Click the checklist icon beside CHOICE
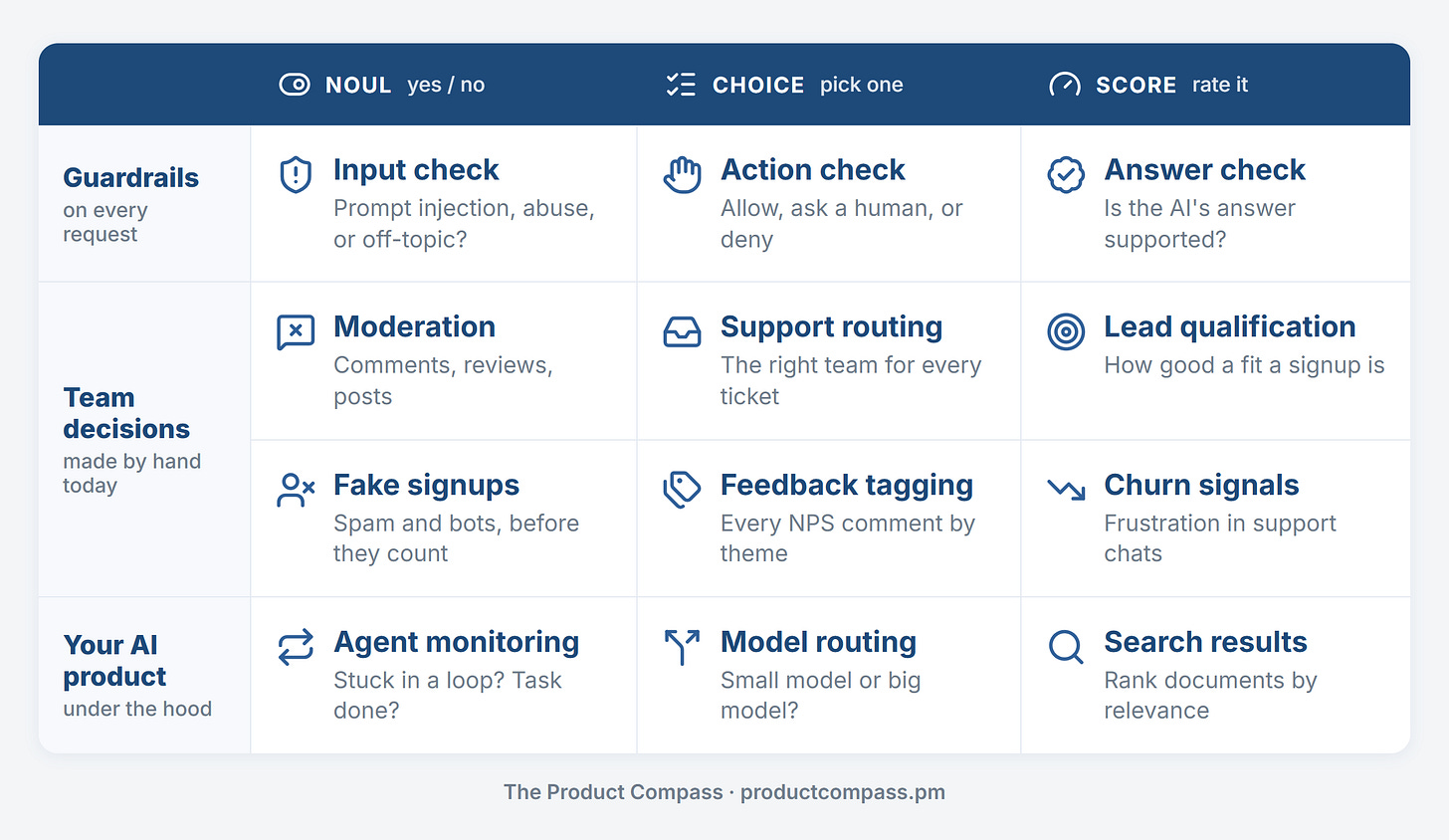This screenshot has width=1449, height=840. [681, 85]
